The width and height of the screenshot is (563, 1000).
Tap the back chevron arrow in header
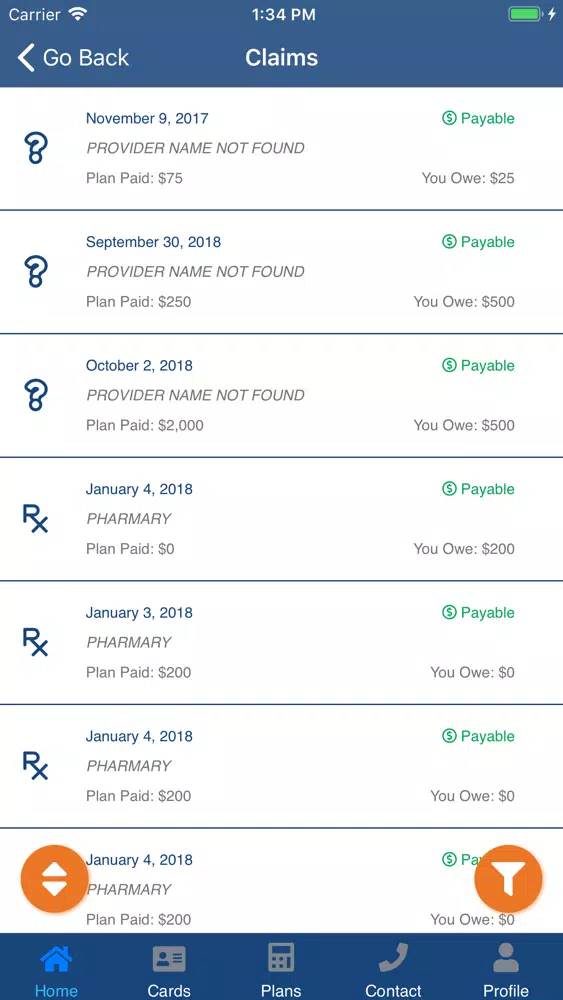point(26,57)
